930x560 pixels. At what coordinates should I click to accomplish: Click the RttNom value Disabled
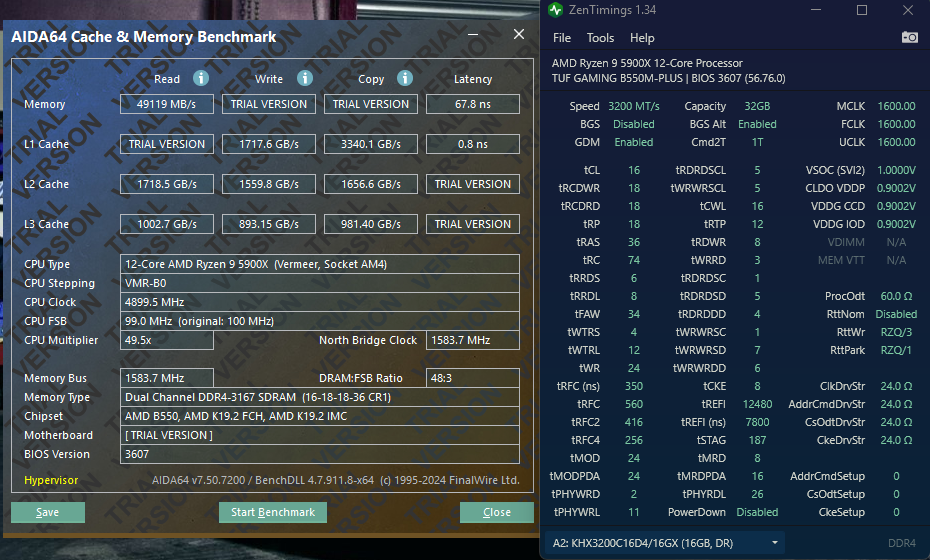(896, 314)
